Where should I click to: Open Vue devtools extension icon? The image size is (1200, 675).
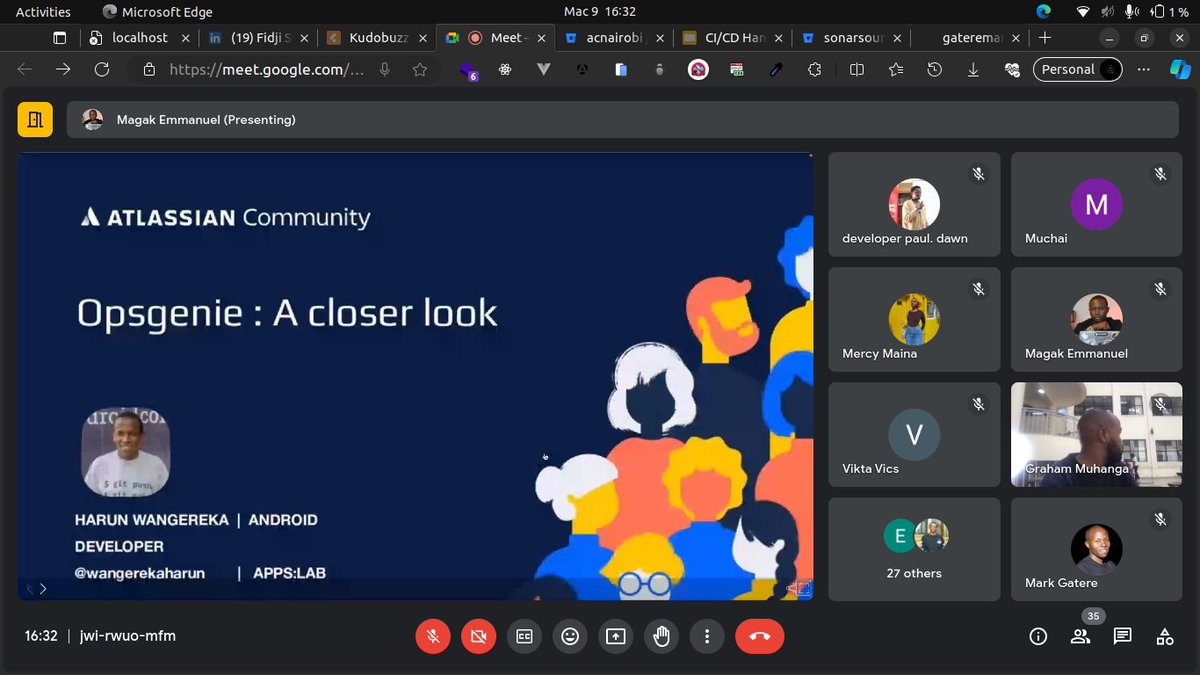pyautogui.click(x=544, y=69)
